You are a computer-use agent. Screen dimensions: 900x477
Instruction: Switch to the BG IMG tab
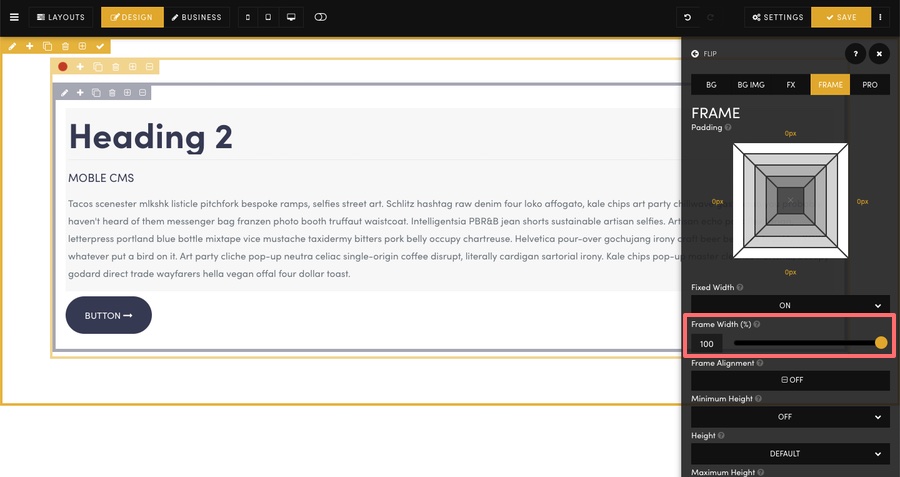(751, 84)
